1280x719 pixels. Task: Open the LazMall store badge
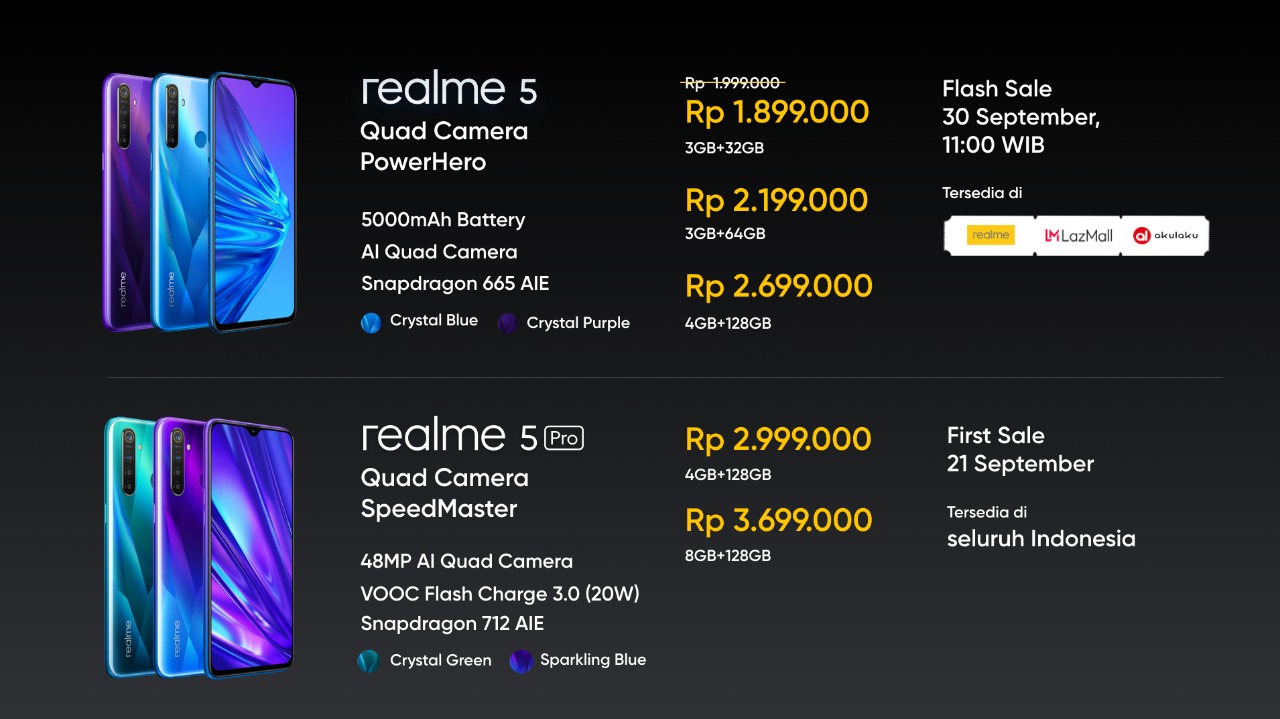[x=1078, y=236]
